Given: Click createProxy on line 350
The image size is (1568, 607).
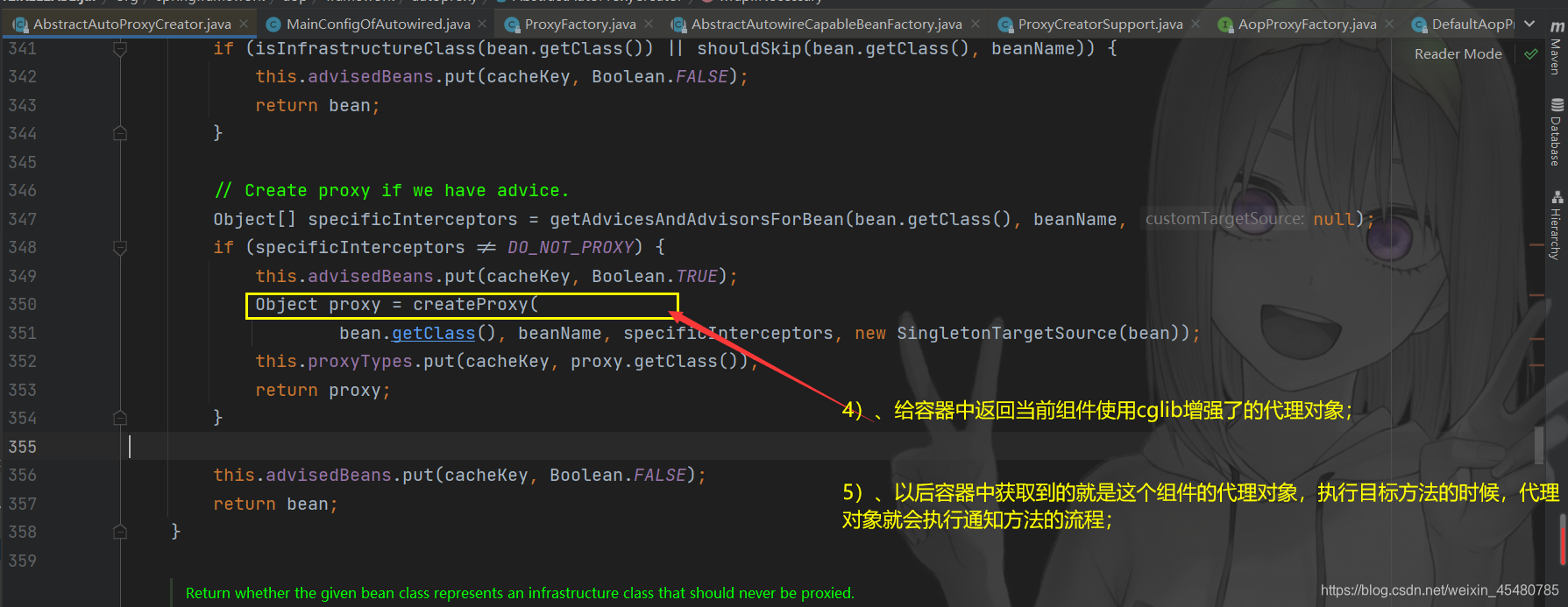Looking at the screenshot, I should pos(471,304).
